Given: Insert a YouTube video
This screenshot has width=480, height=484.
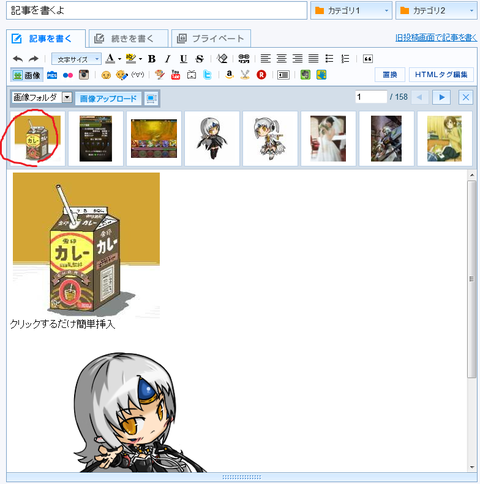Looking at the screenshot, I should 175,75.
